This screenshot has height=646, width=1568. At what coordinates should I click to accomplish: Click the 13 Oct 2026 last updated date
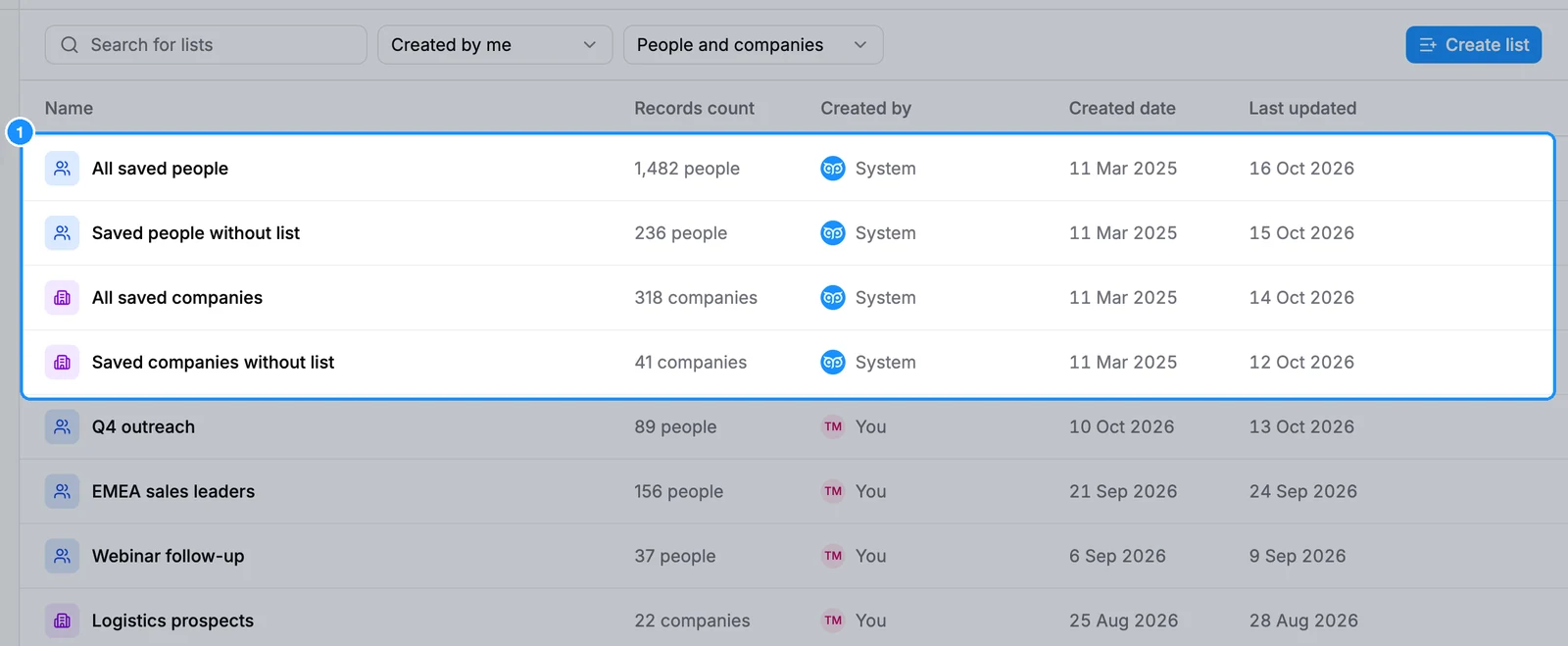1301,427
